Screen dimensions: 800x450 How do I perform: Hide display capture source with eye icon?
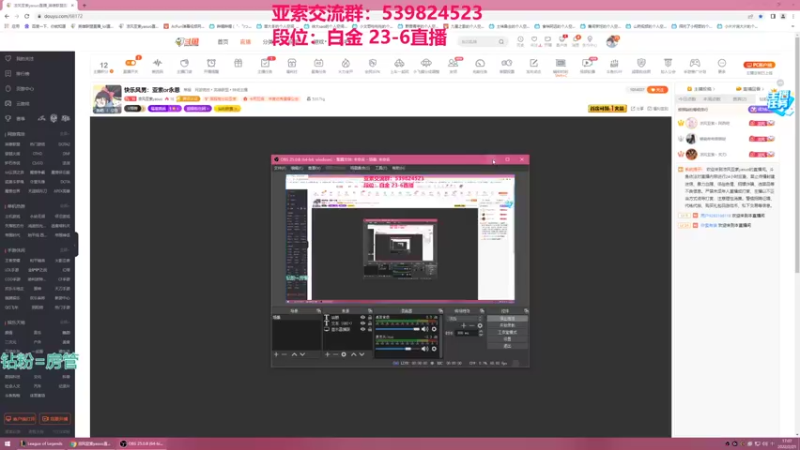click(x=363, y=329)
